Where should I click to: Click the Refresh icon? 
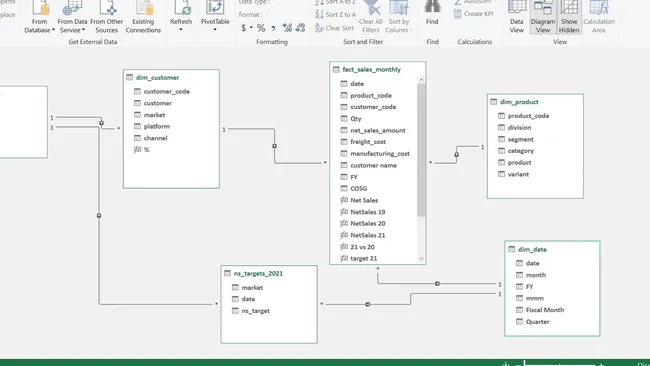point(182,7)
